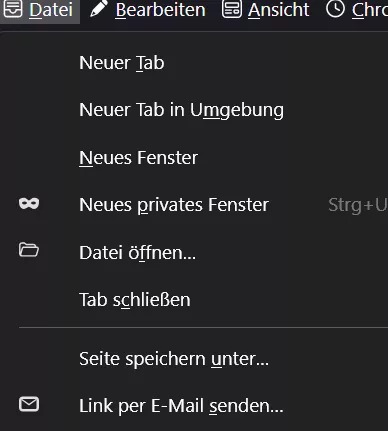The width and height of the screenshot is (388, 431).
Task: Click the layout icon beside Ansicht
Action: [232, 9]
